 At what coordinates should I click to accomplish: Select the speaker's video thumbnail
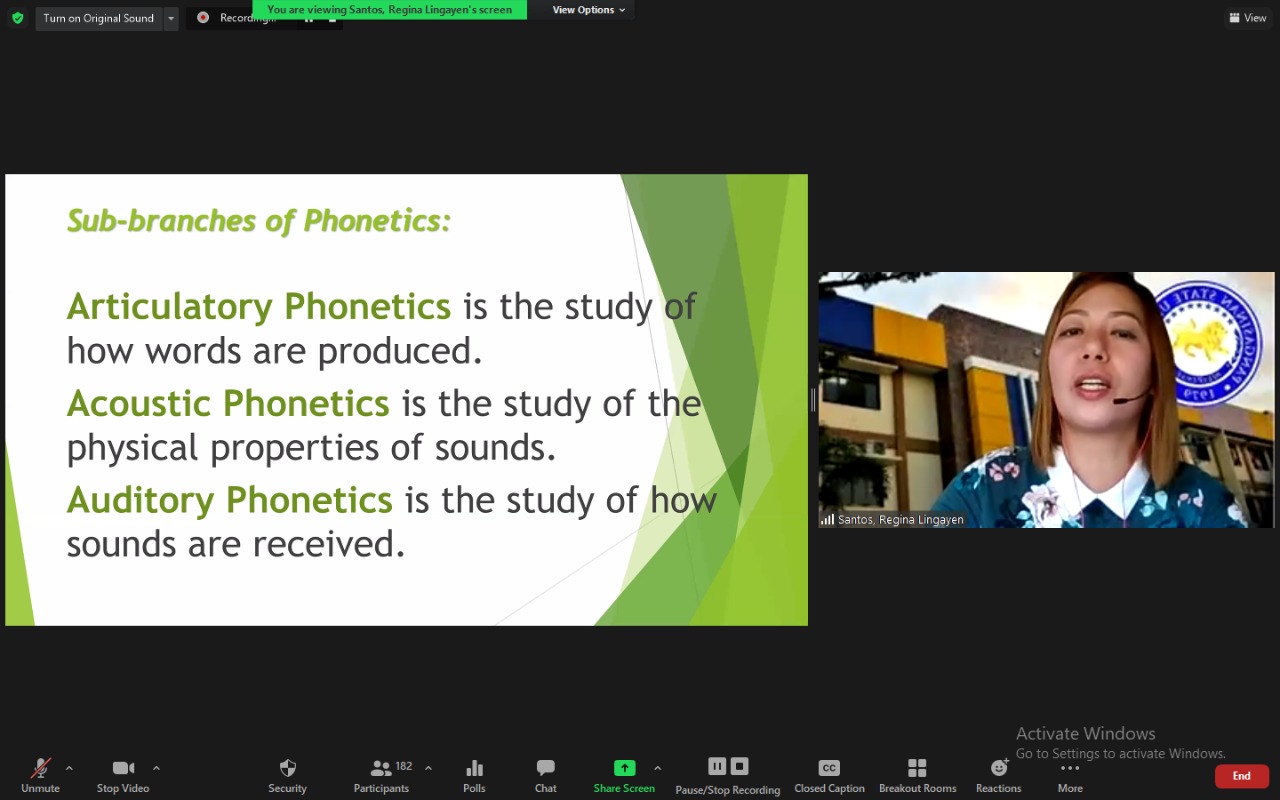pos(1046,400)
